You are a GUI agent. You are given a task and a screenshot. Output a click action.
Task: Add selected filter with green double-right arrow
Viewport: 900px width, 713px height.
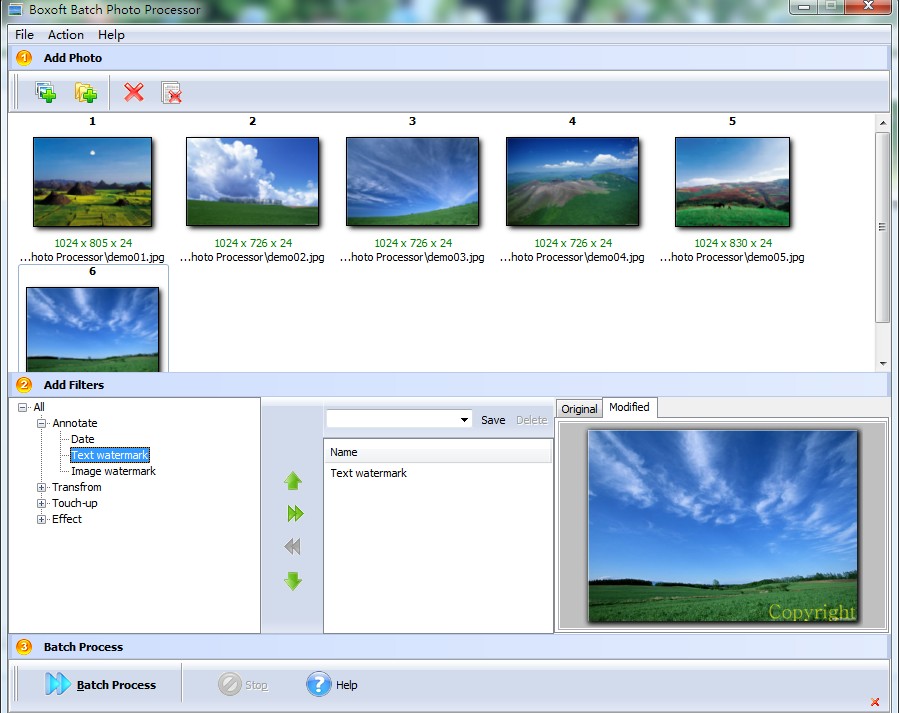click(294, 513)
